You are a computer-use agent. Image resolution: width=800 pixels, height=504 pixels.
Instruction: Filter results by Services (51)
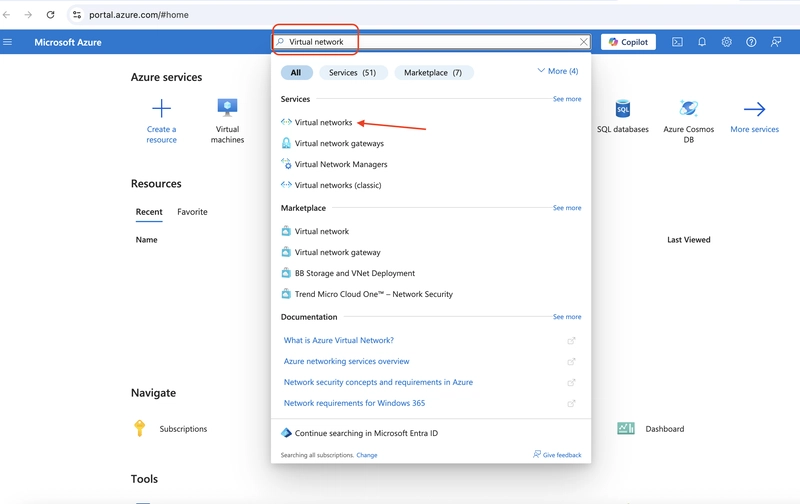[x=353, y=72]
